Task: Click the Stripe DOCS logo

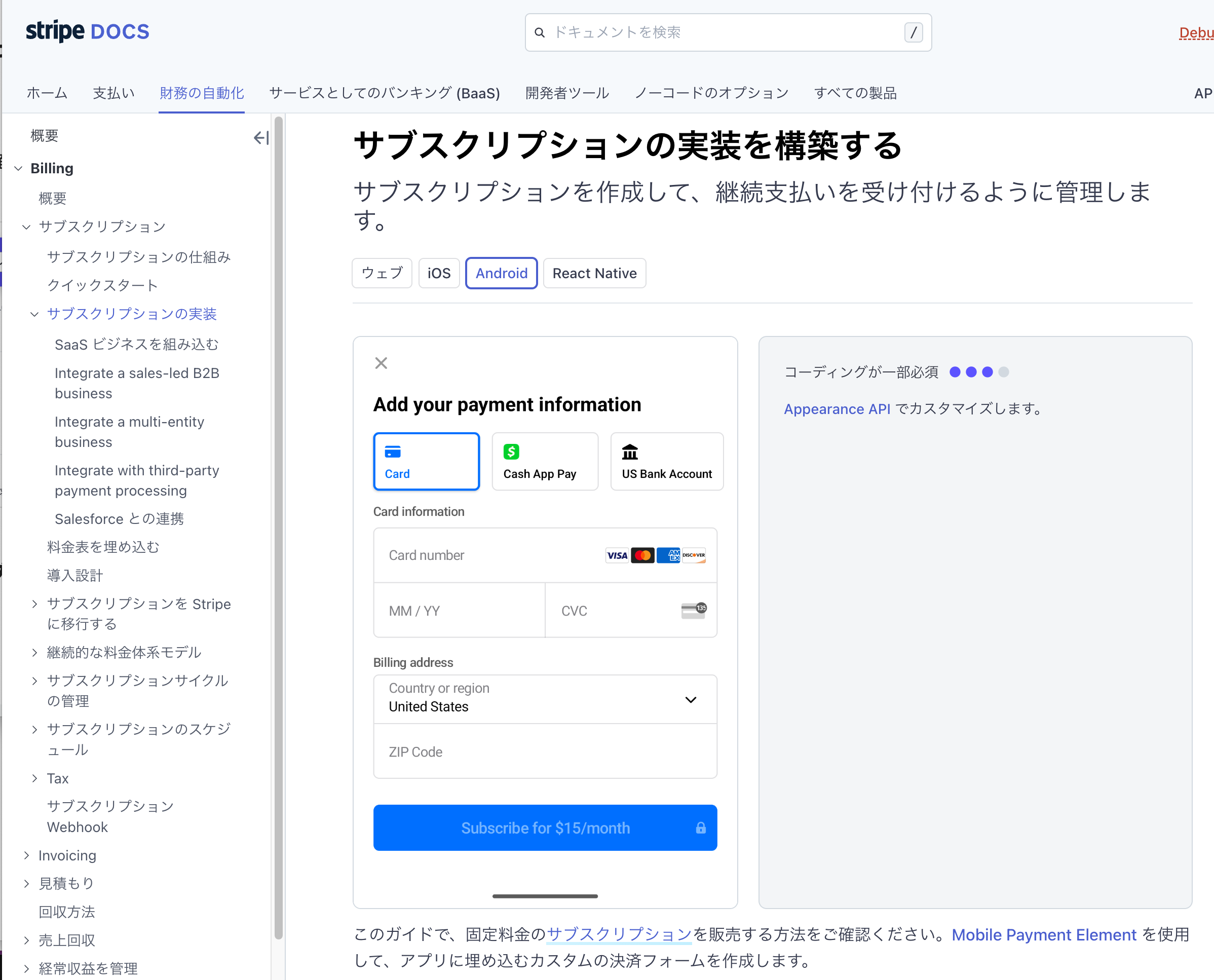Action: (x=88, y=31)
